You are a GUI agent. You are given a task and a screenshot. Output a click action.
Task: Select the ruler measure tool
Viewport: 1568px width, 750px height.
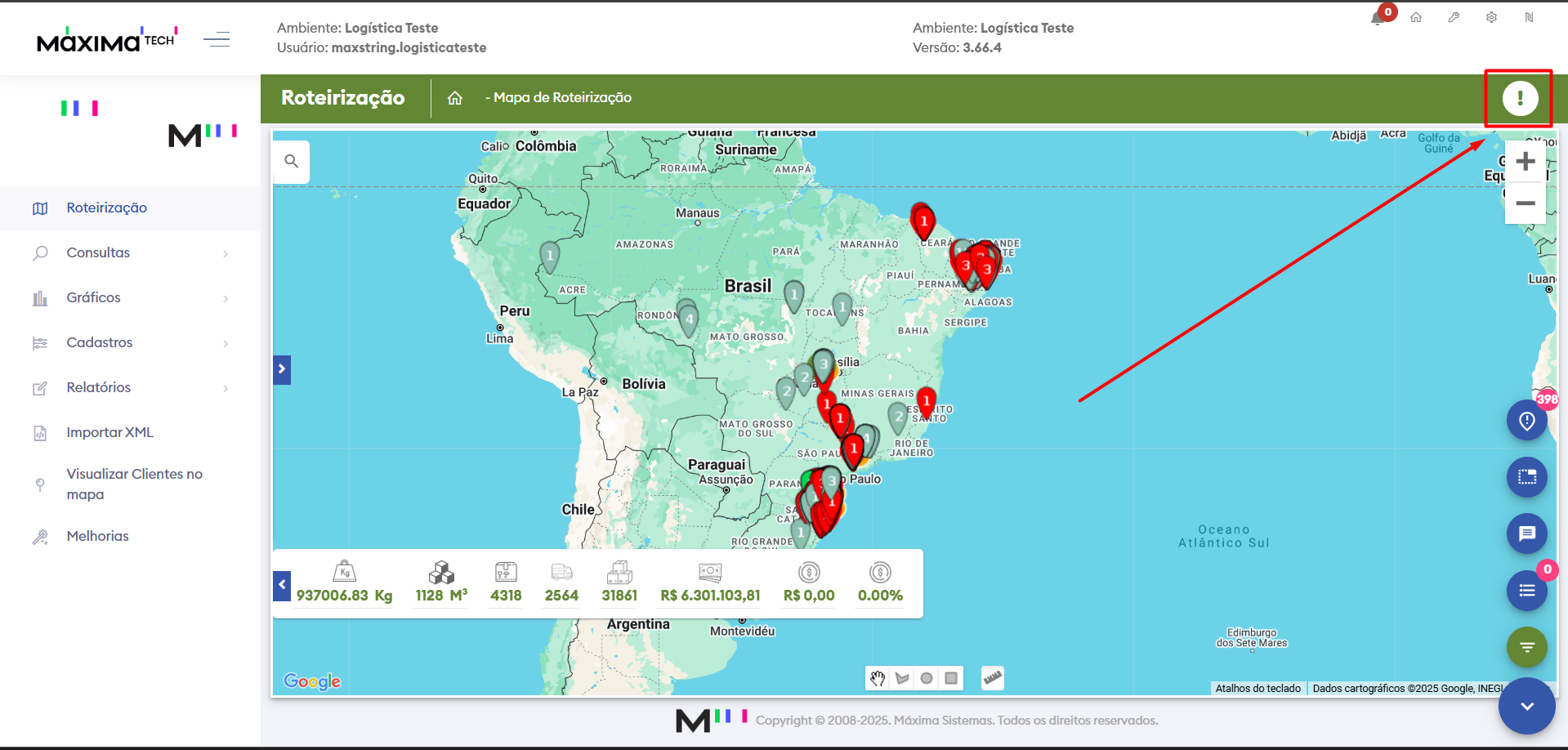993,678
